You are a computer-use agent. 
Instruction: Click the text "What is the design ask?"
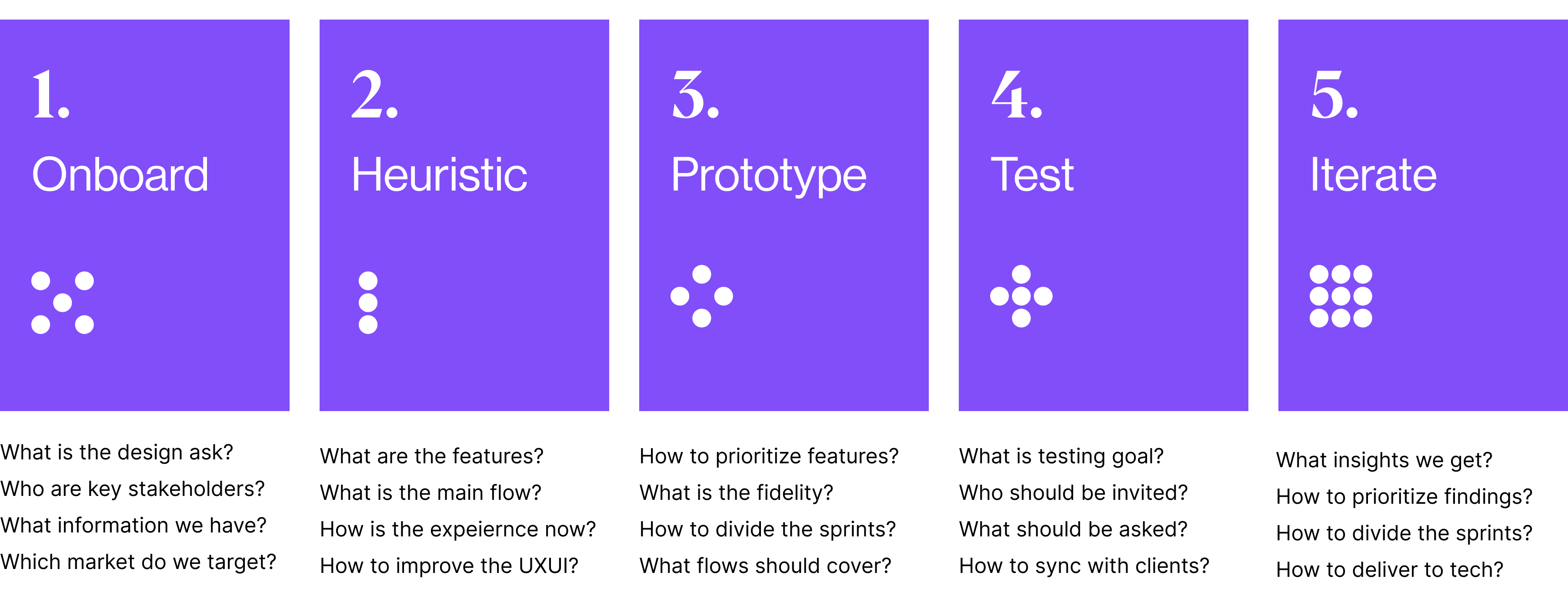[117, 452]
